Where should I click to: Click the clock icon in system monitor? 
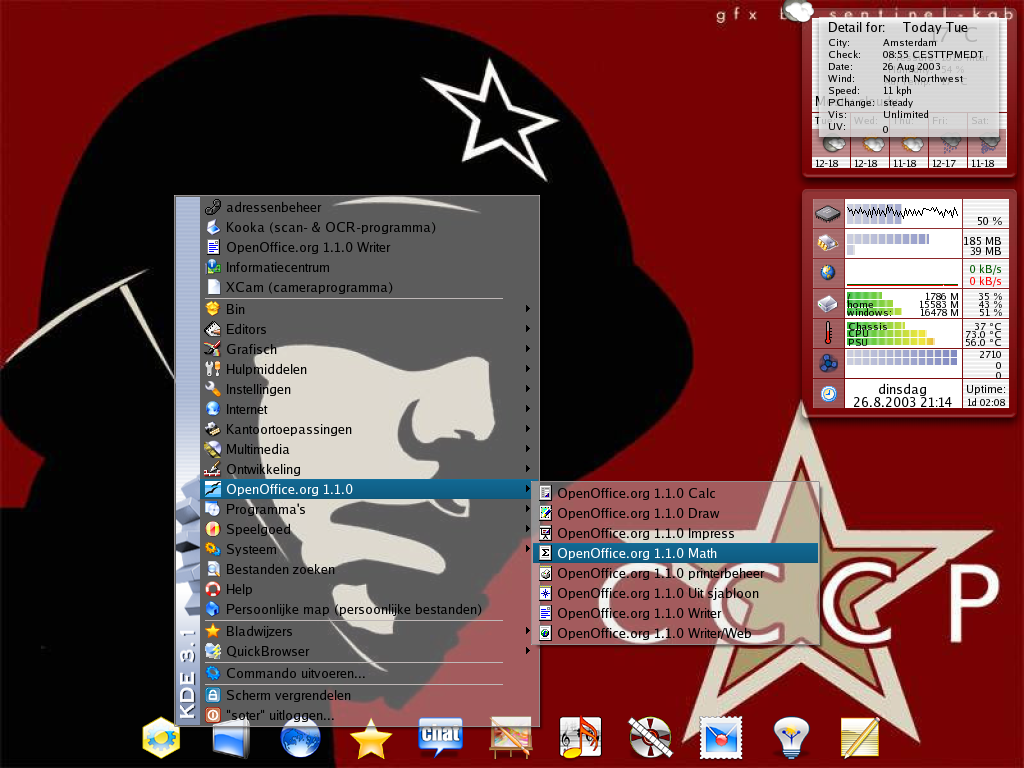[828, 394]
